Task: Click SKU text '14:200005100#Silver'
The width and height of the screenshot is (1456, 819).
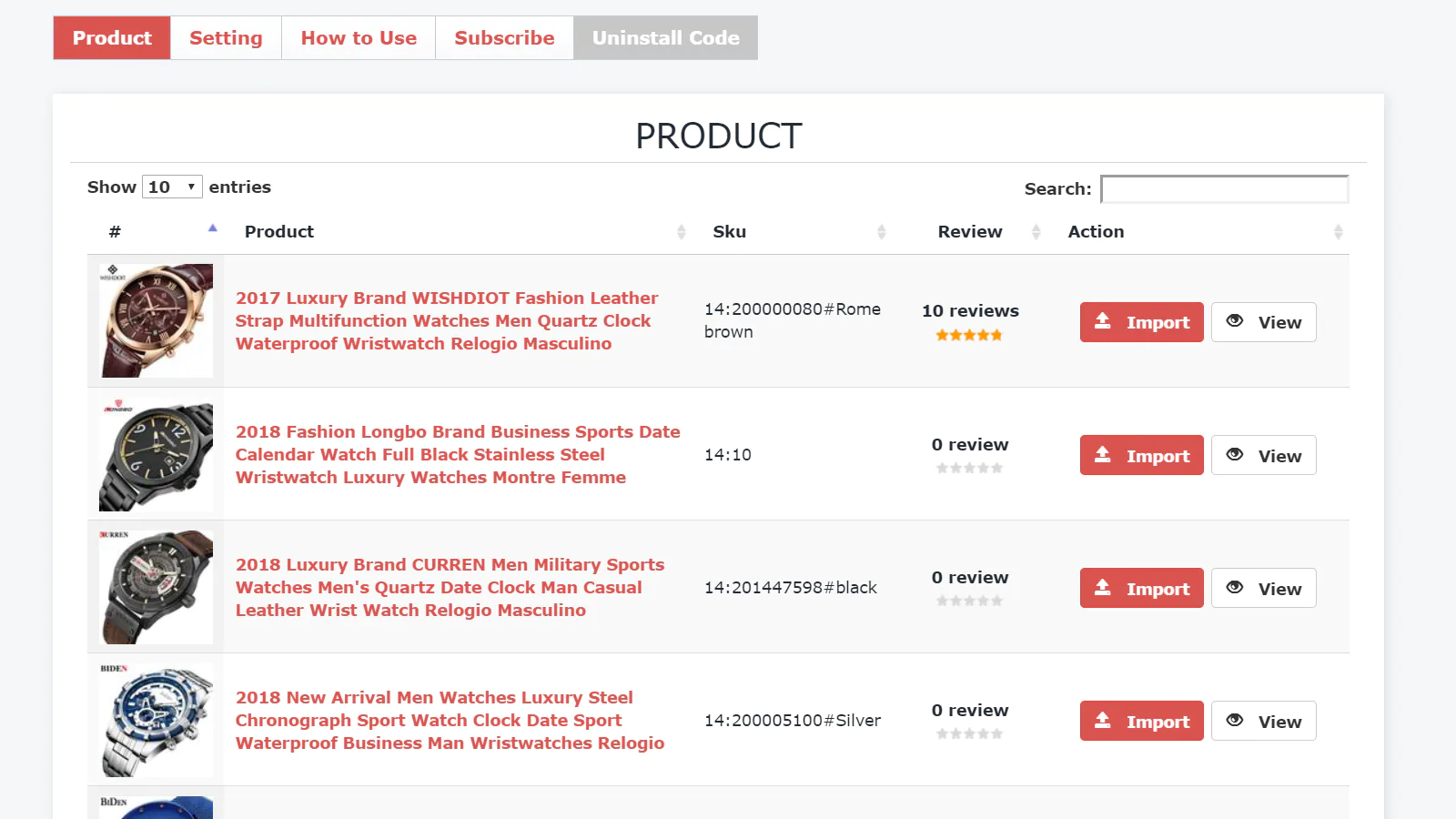Action: (x=793, y=720)
